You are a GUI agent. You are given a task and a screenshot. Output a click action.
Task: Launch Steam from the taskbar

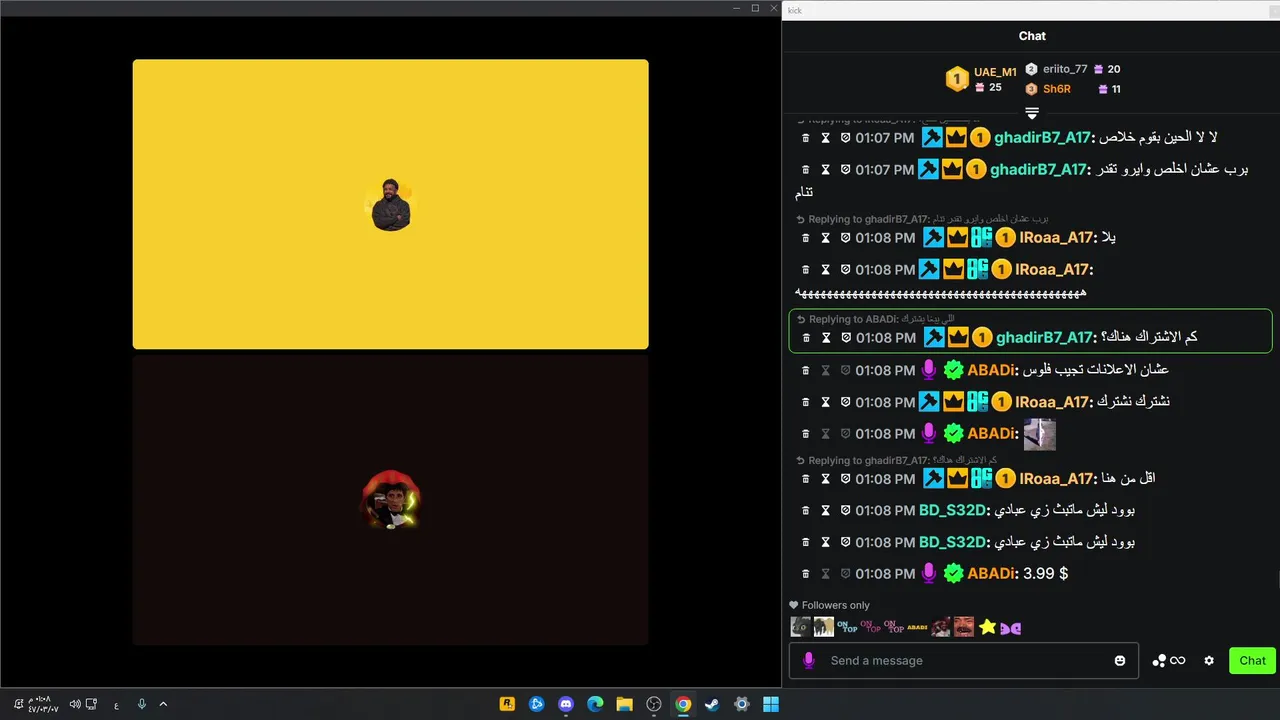coord(712,704)
